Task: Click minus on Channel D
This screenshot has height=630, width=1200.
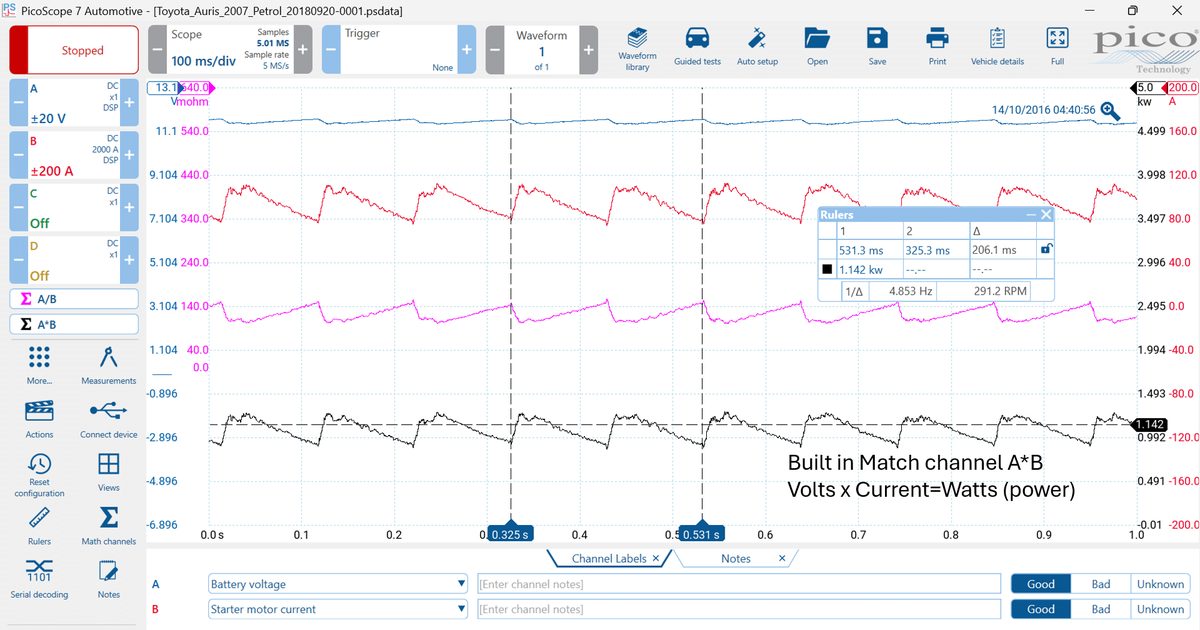Action: 18,259
